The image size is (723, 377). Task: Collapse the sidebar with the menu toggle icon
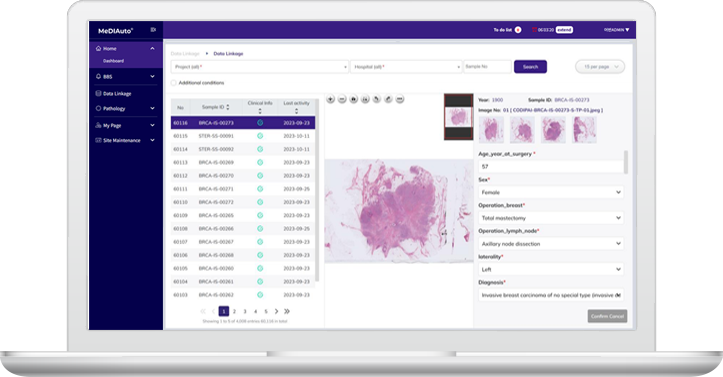(153, 30)
